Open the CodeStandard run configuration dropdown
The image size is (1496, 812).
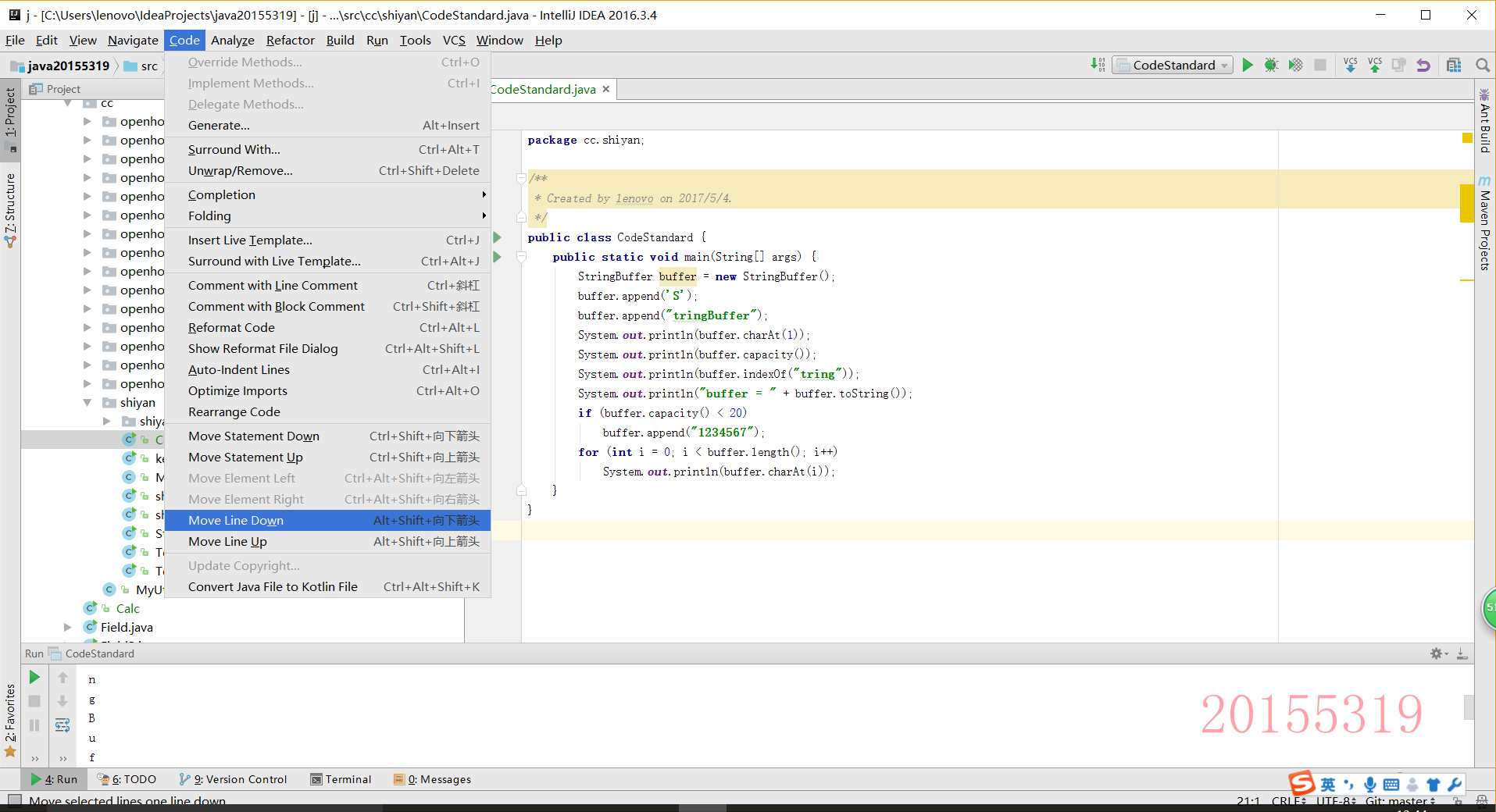(x=1173, y=65)
